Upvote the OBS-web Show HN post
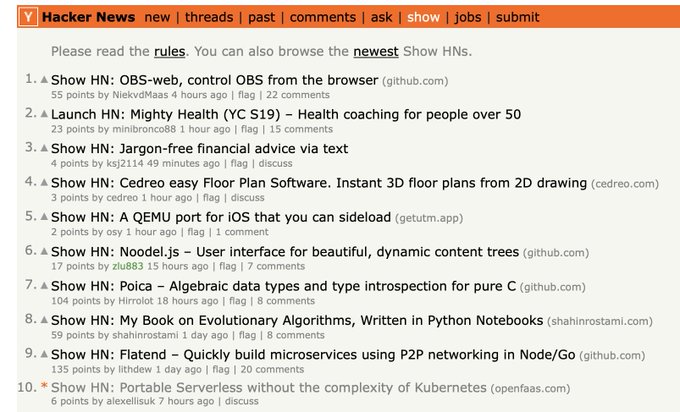This screenshot has width=680, height=412. point(44,79)
